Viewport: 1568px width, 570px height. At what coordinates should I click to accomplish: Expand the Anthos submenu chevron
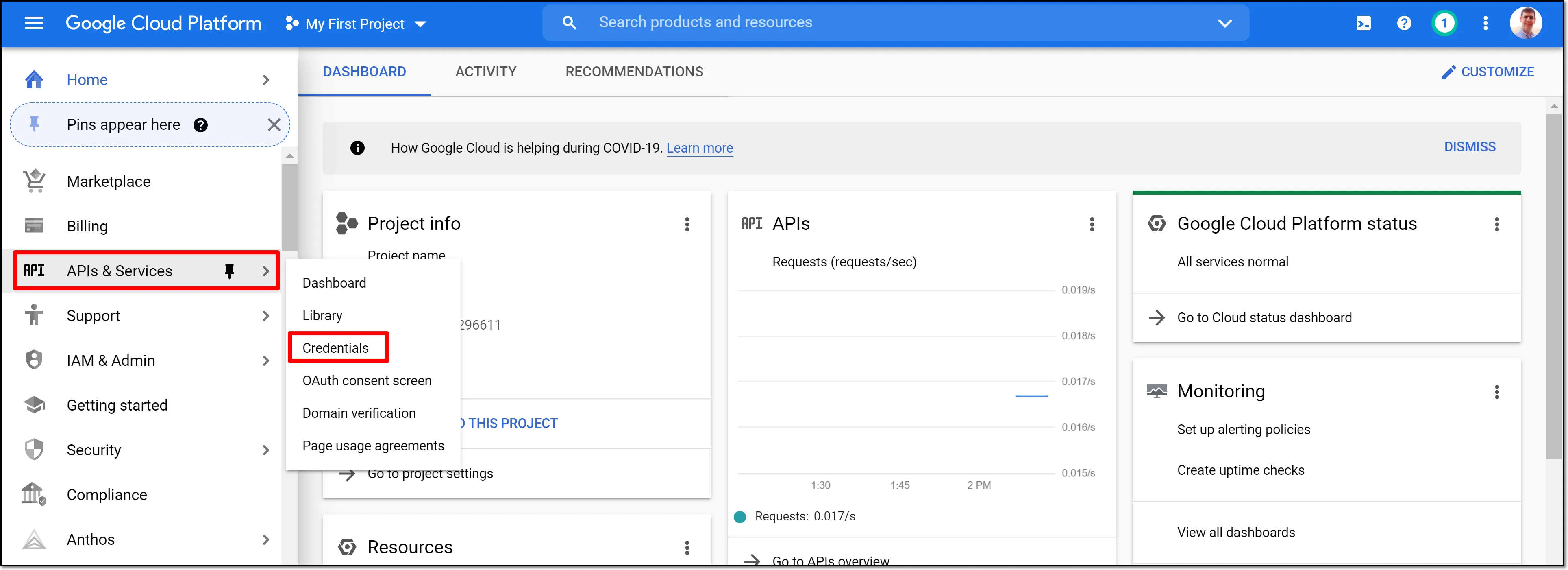tap(265, 539)
